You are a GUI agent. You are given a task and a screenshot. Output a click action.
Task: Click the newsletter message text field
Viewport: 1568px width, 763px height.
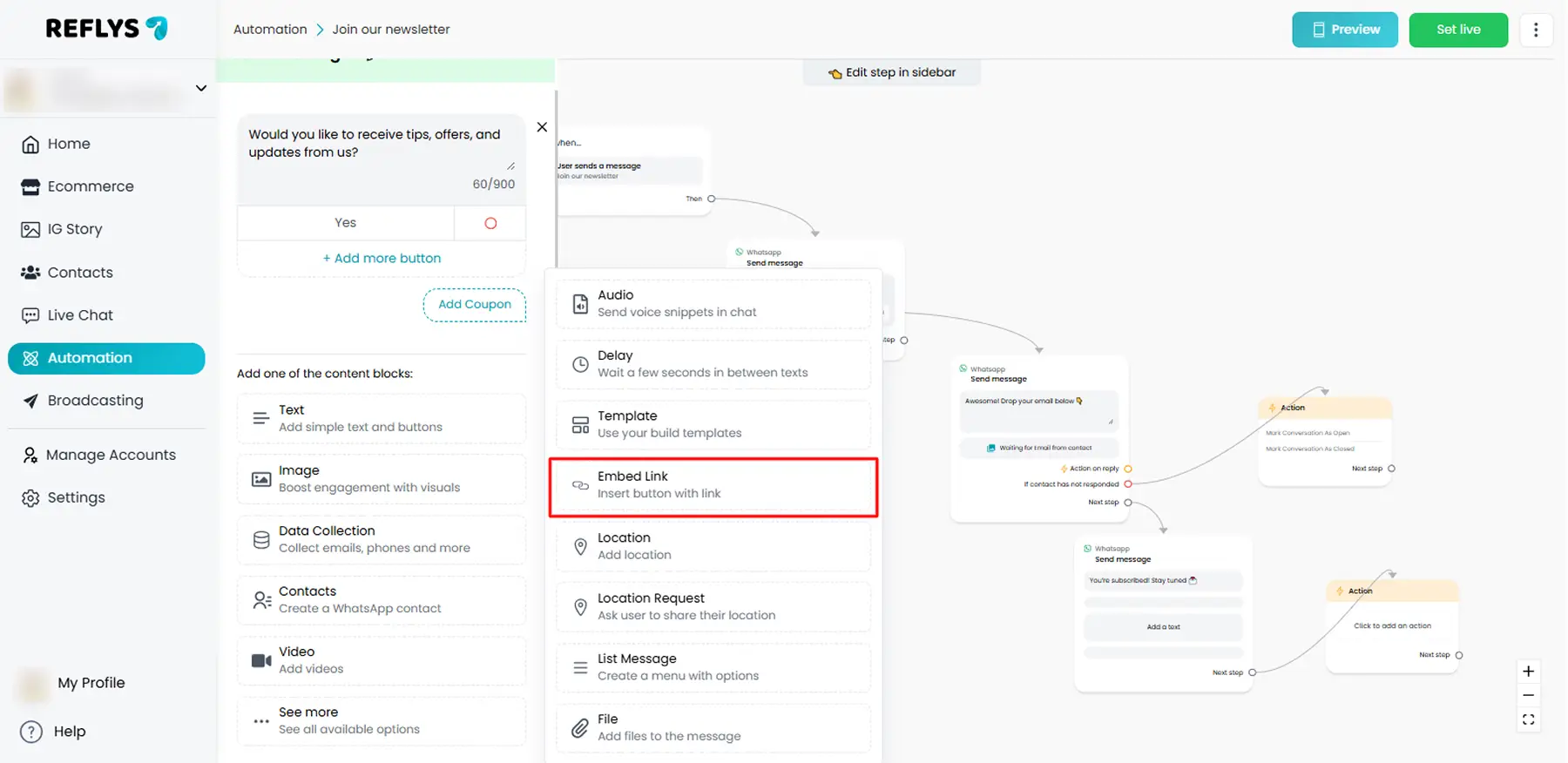tap(375, 144)
